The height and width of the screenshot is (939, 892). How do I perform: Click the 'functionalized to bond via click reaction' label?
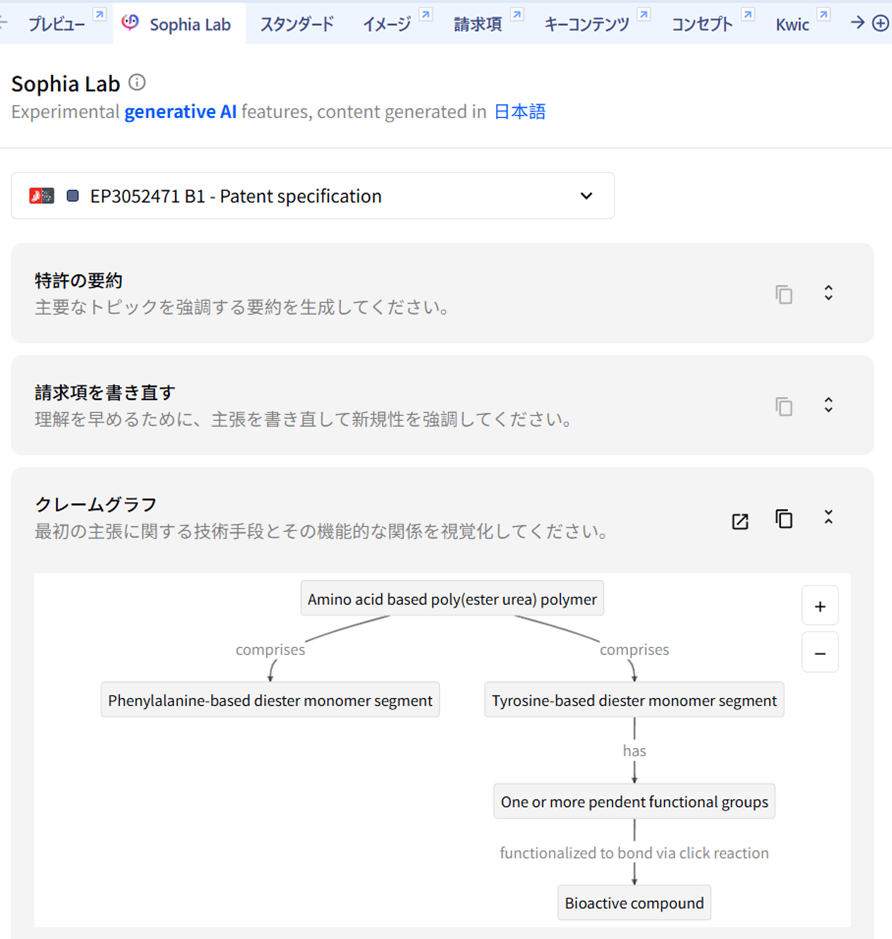634,853
